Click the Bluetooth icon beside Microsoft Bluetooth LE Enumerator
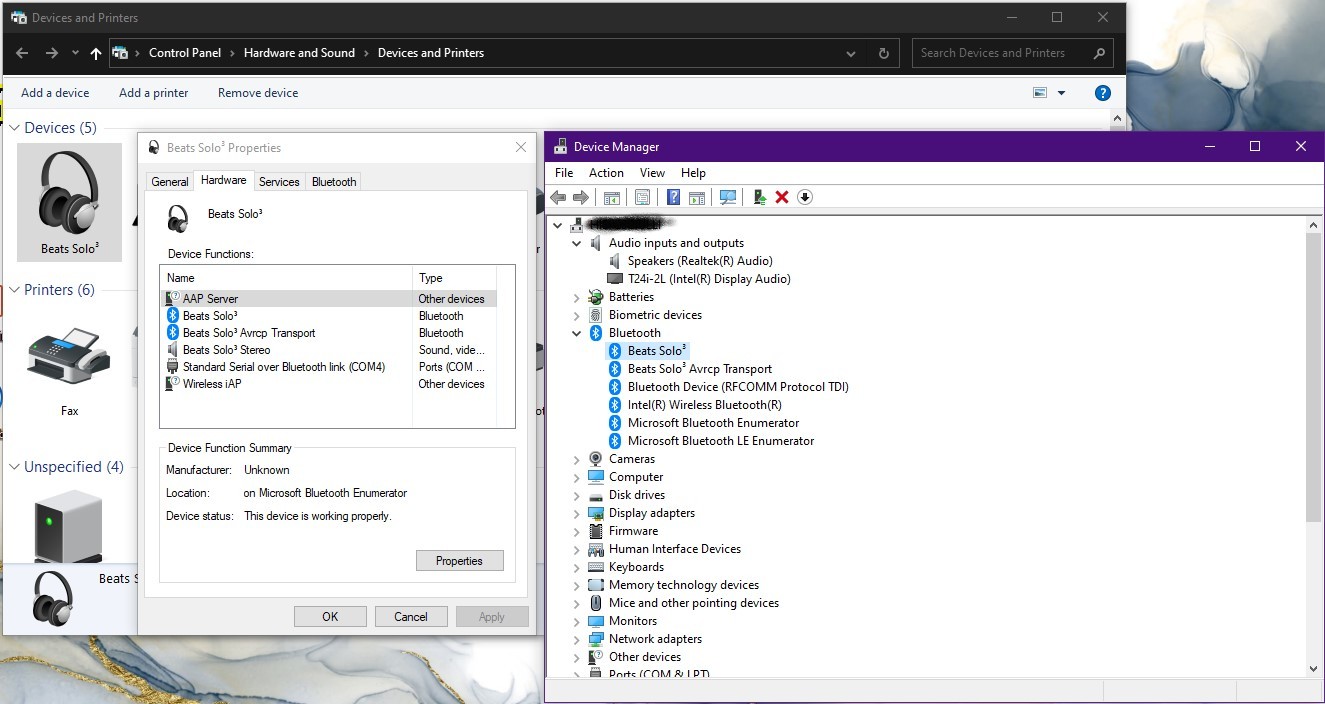Screen dimensions: 1325x704 pyautogui.click(x=615, y=441)
